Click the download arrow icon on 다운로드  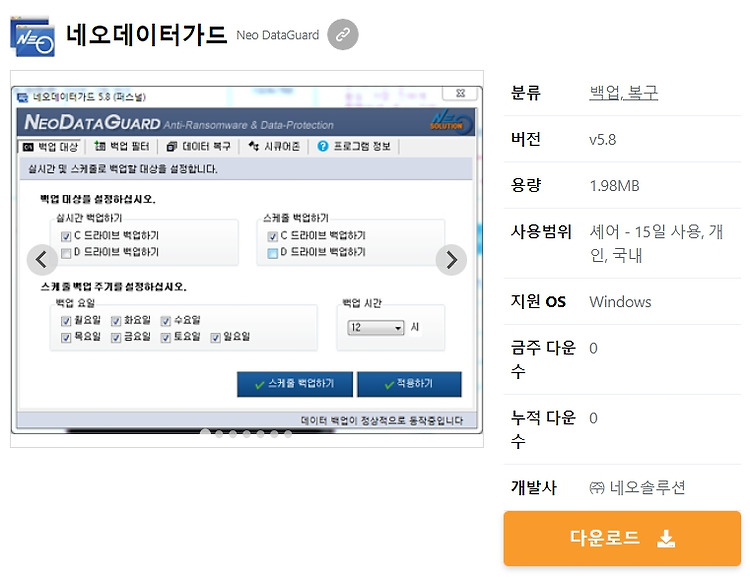click(x=666, y=539)
